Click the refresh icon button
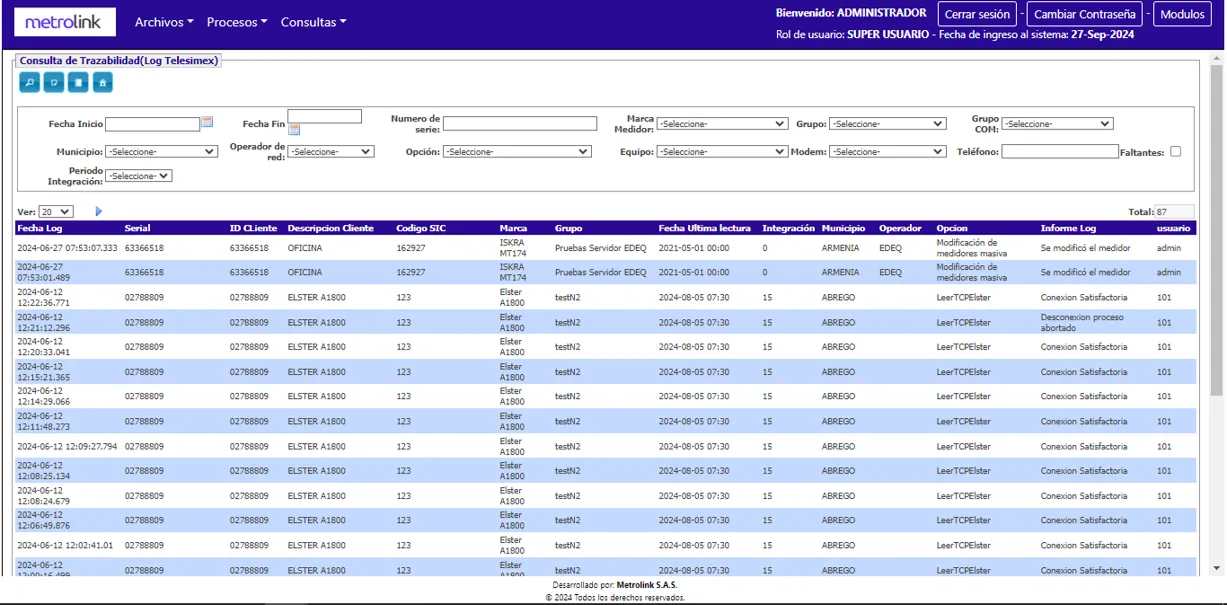The width and height of the screenshot is (1227, 605). click(54, 83)
